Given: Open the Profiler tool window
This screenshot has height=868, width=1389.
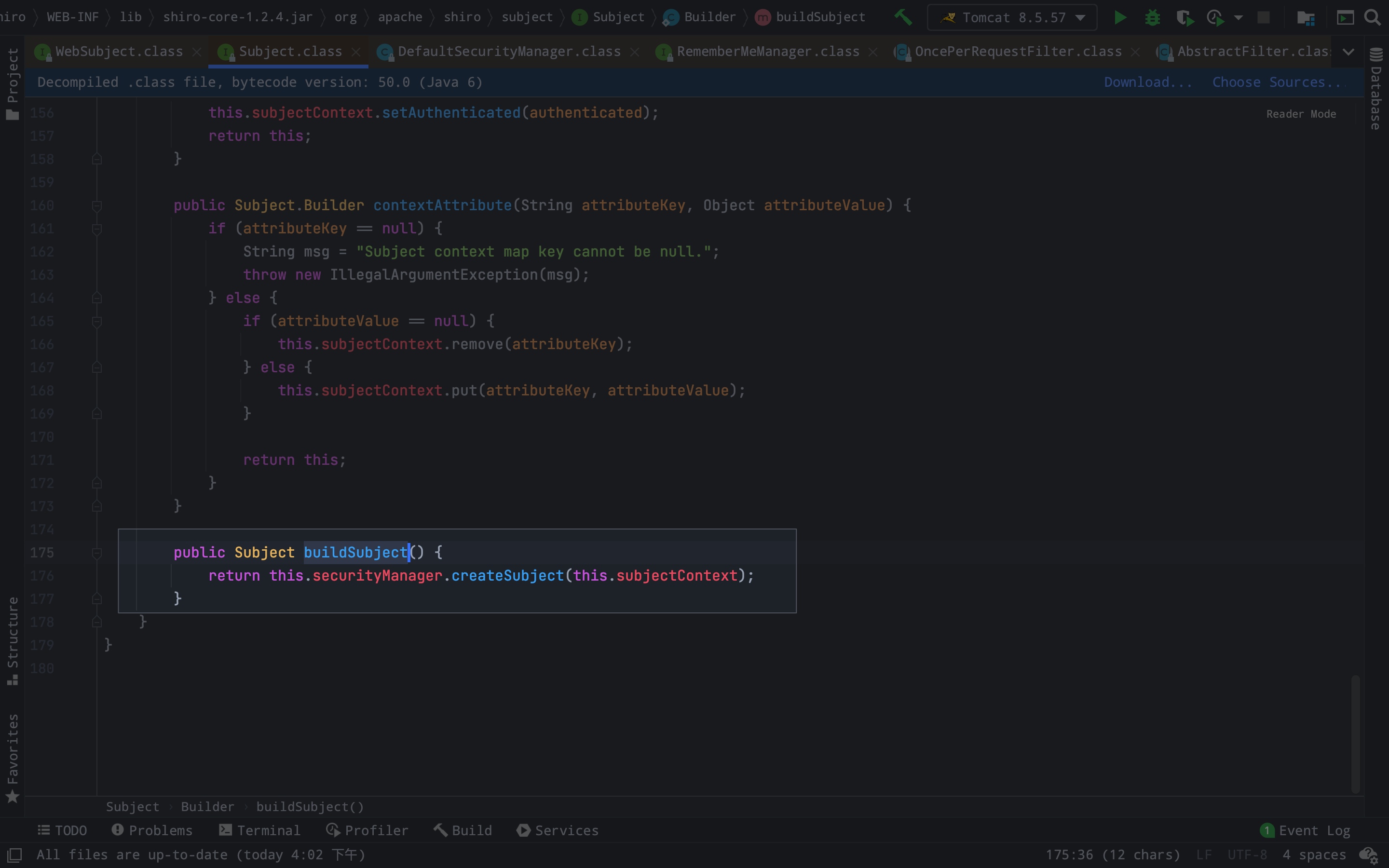Looking at the screenshot, I should point(368,830).
